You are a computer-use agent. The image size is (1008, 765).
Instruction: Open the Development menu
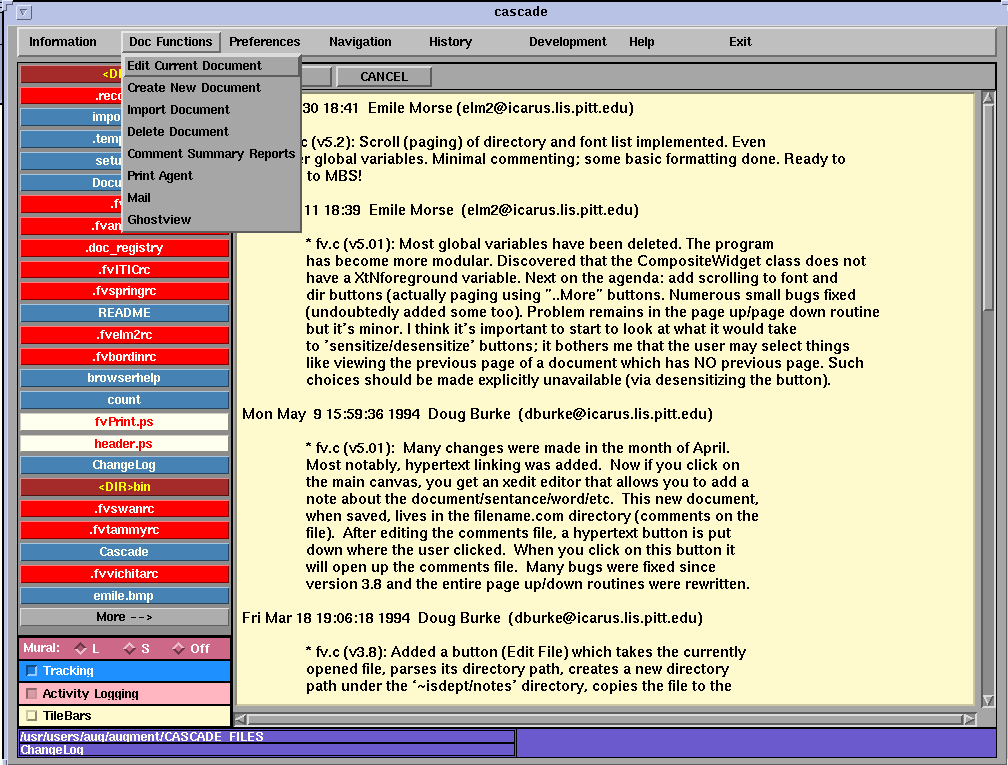point(567,42)
